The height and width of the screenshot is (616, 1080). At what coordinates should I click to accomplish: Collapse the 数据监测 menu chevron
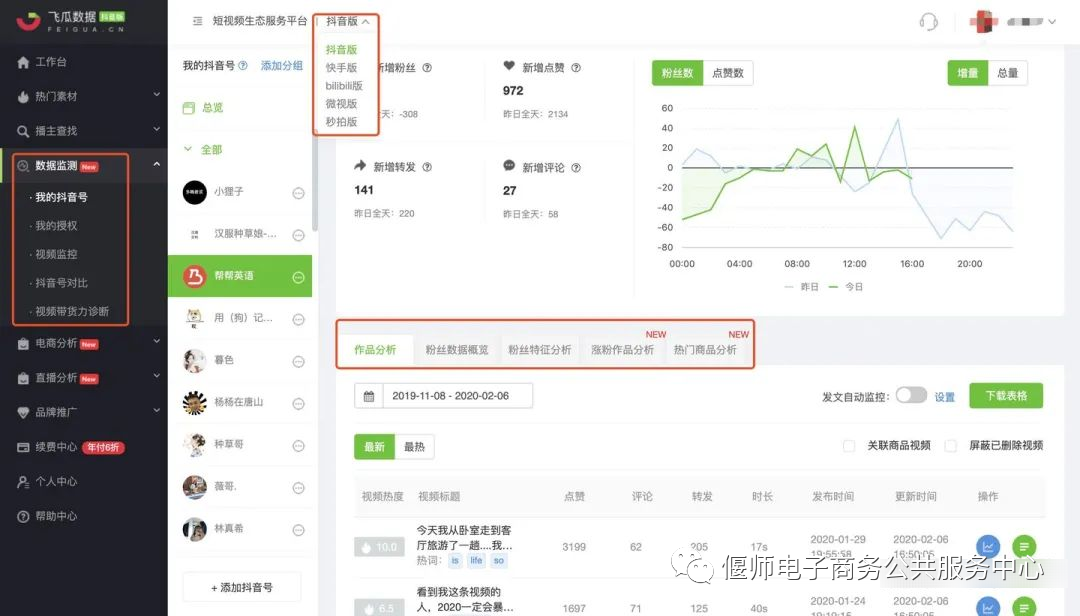(x=156, y=164)
